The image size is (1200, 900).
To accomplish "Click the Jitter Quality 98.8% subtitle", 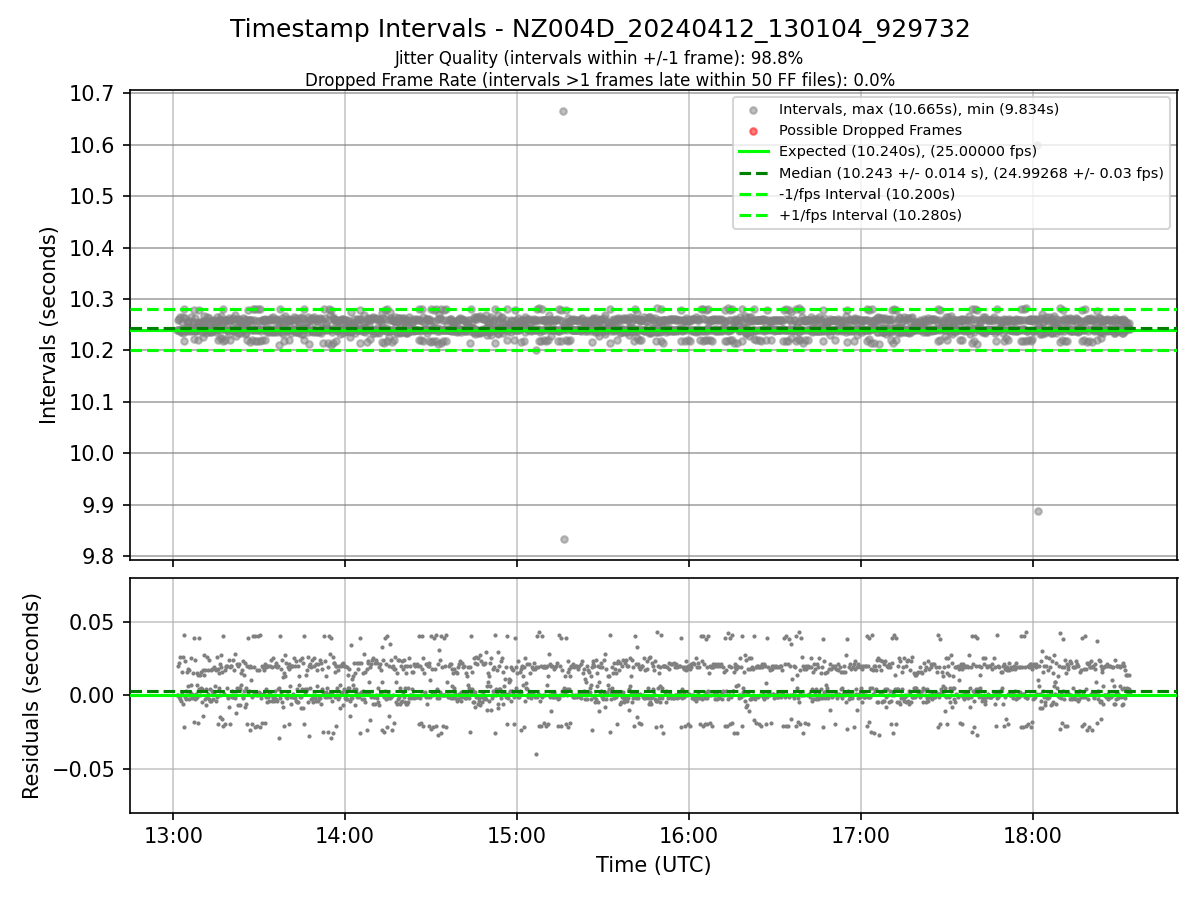I will click(x=599, y=58).
